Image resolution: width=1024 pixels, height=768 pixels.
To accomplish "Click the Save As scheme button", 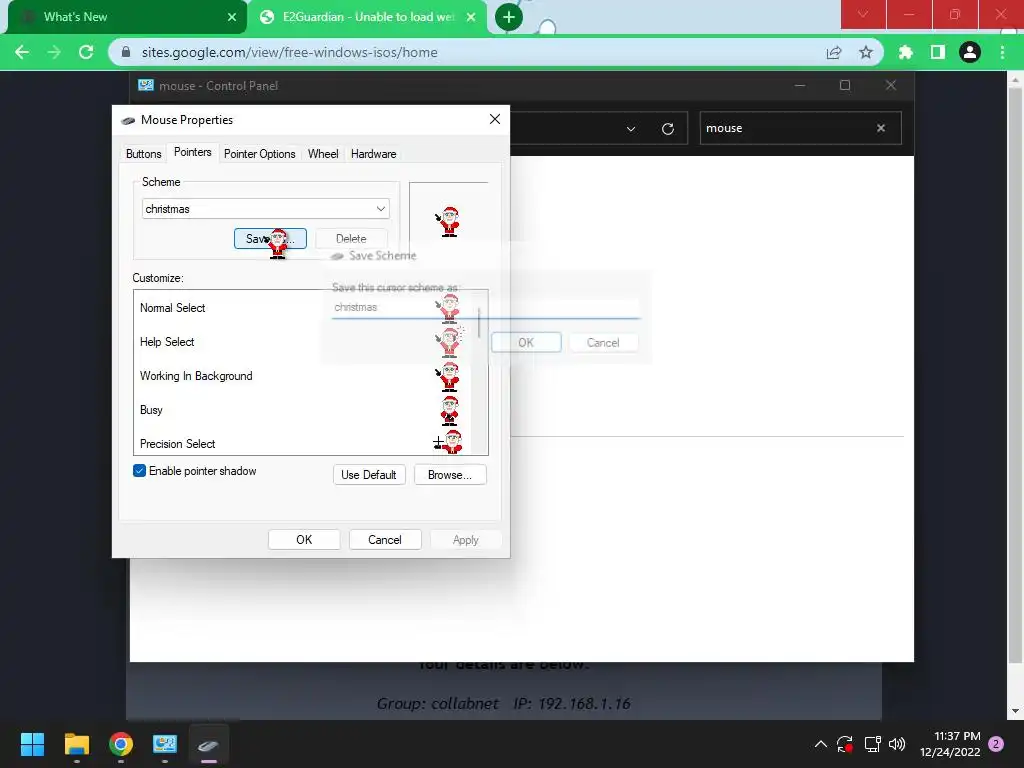I will click(270, 239).
